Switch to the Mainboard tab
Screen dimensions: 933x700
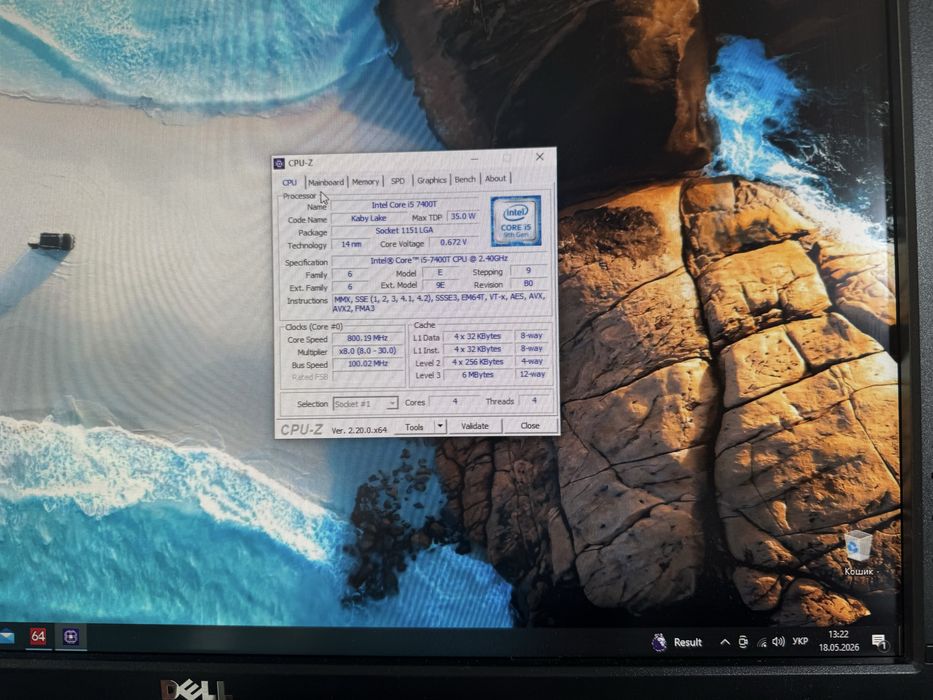[x=325, y=182]
